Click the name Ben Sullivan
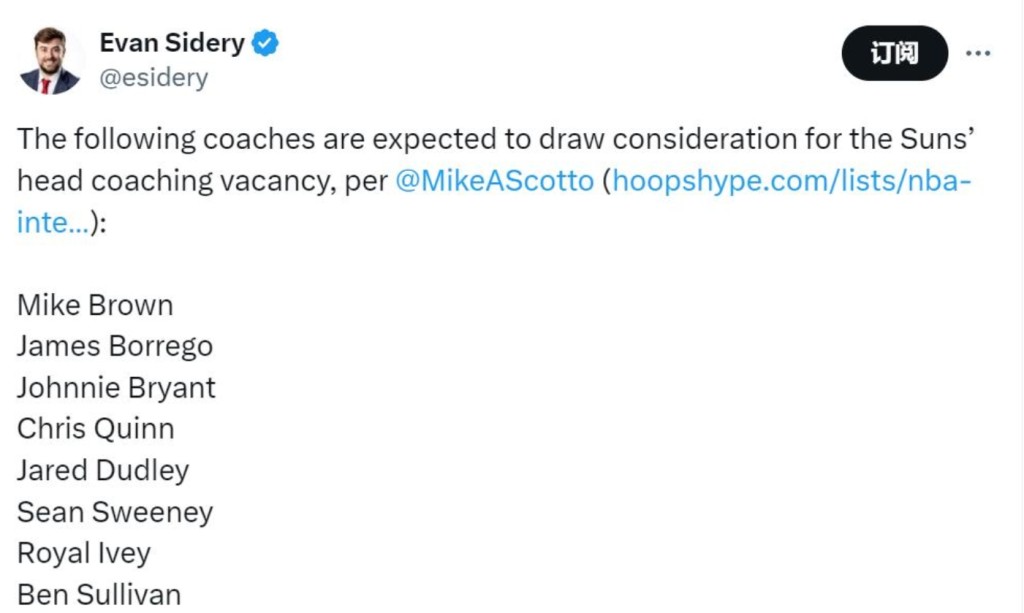This screenshot has width=1024, height=613. (99, 594)
